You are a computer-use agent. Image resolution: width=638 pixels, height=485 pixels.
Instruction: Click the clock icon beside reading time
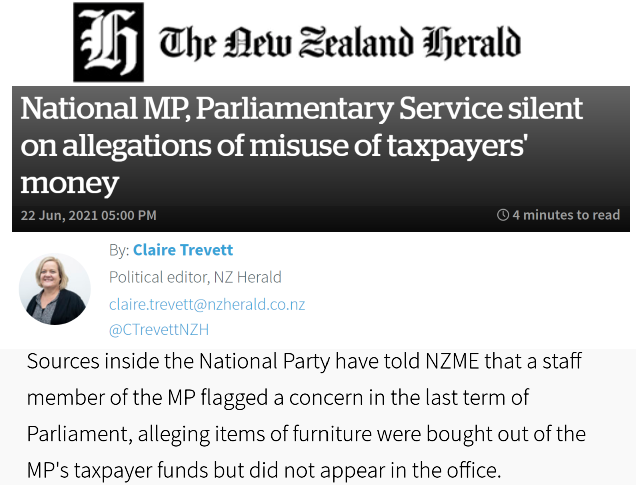pyautogui.click(x=503, y=215)
